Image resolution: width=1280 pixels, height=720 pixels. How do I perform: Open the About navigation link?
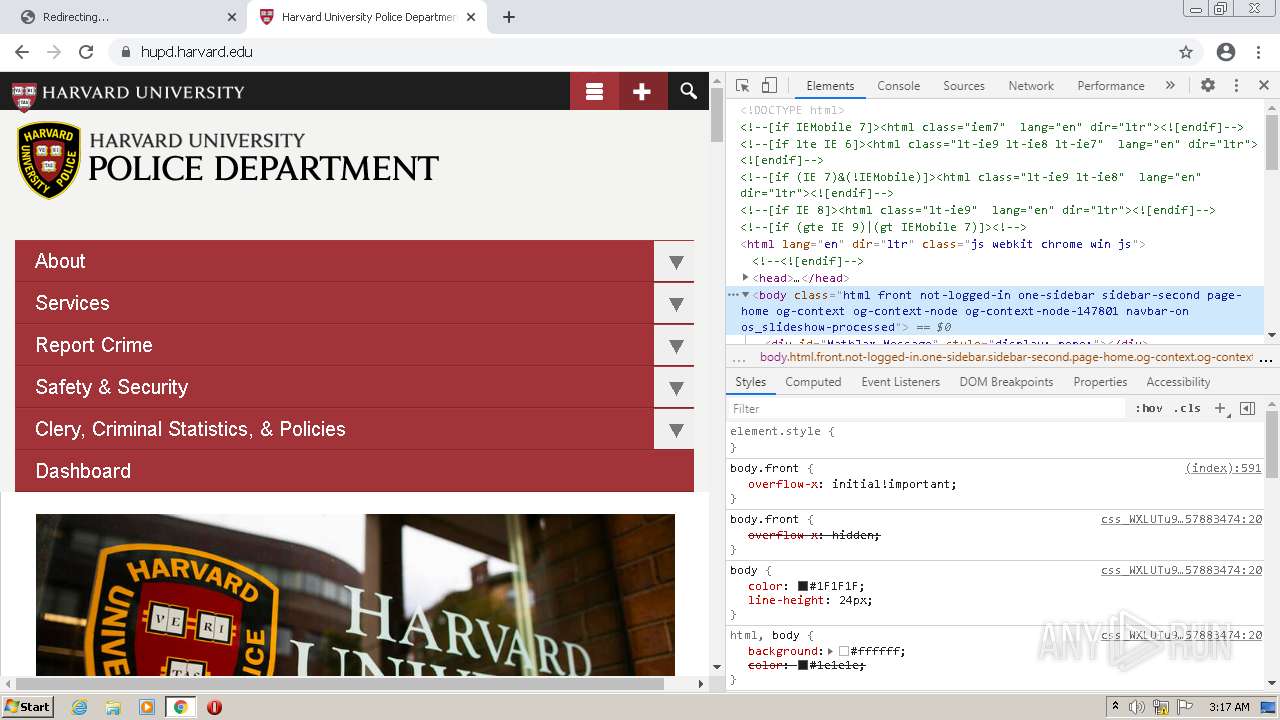[x=60, y=261]
